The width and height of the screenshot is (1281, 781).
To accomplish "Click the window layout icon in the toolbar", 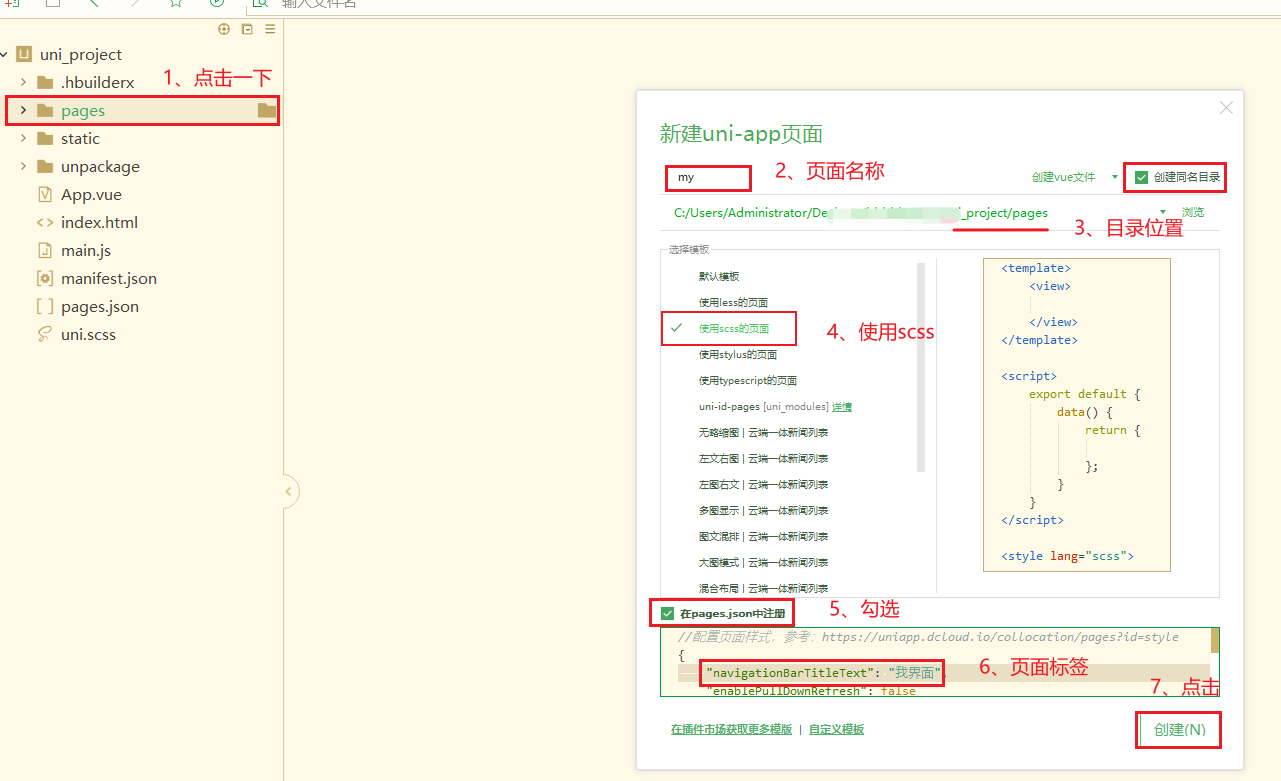I will pos(52,5).
